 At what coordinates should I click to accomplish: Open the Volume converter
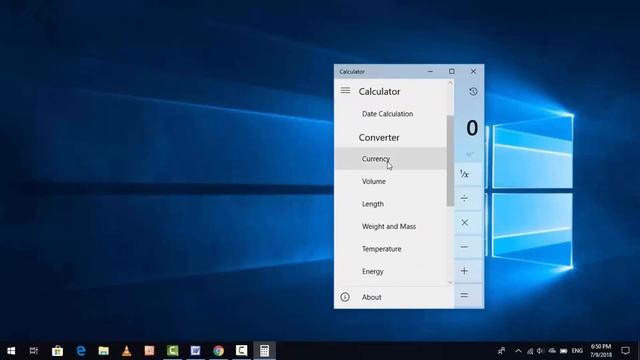pyautogui.click(x=391, y=181)
